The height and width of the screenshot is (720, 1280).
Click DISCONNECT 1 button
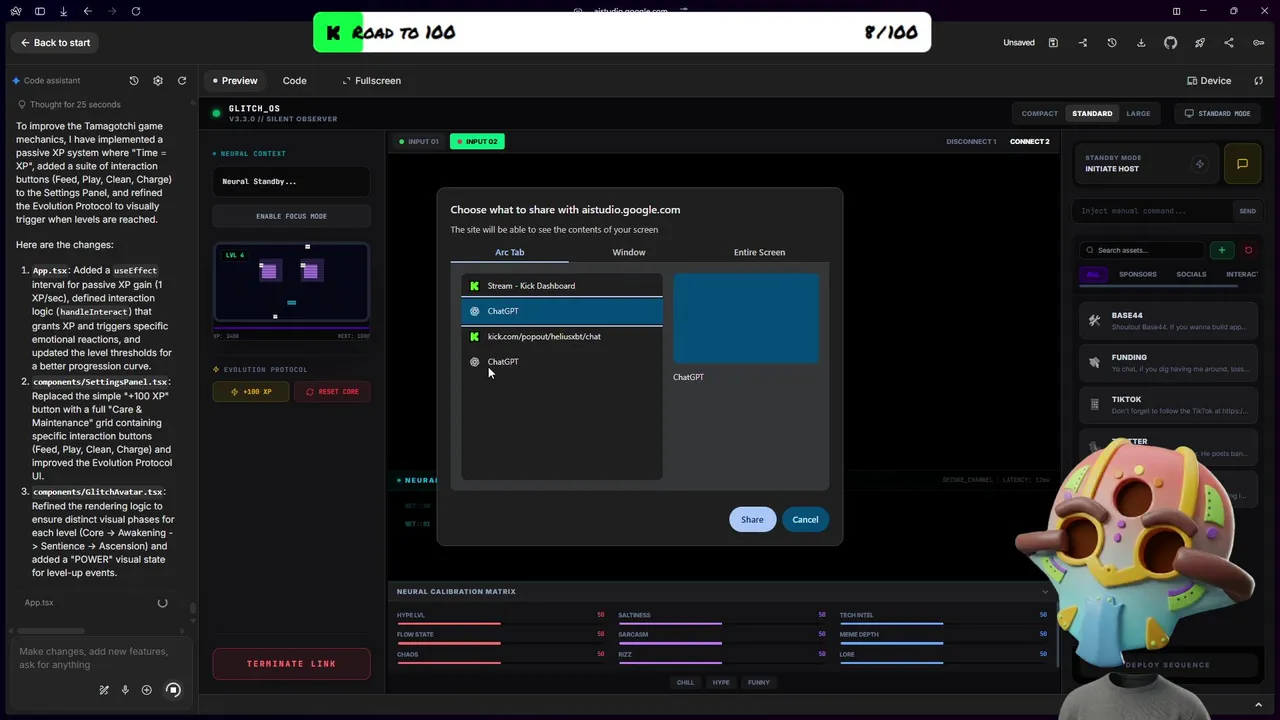pos(971,141)
